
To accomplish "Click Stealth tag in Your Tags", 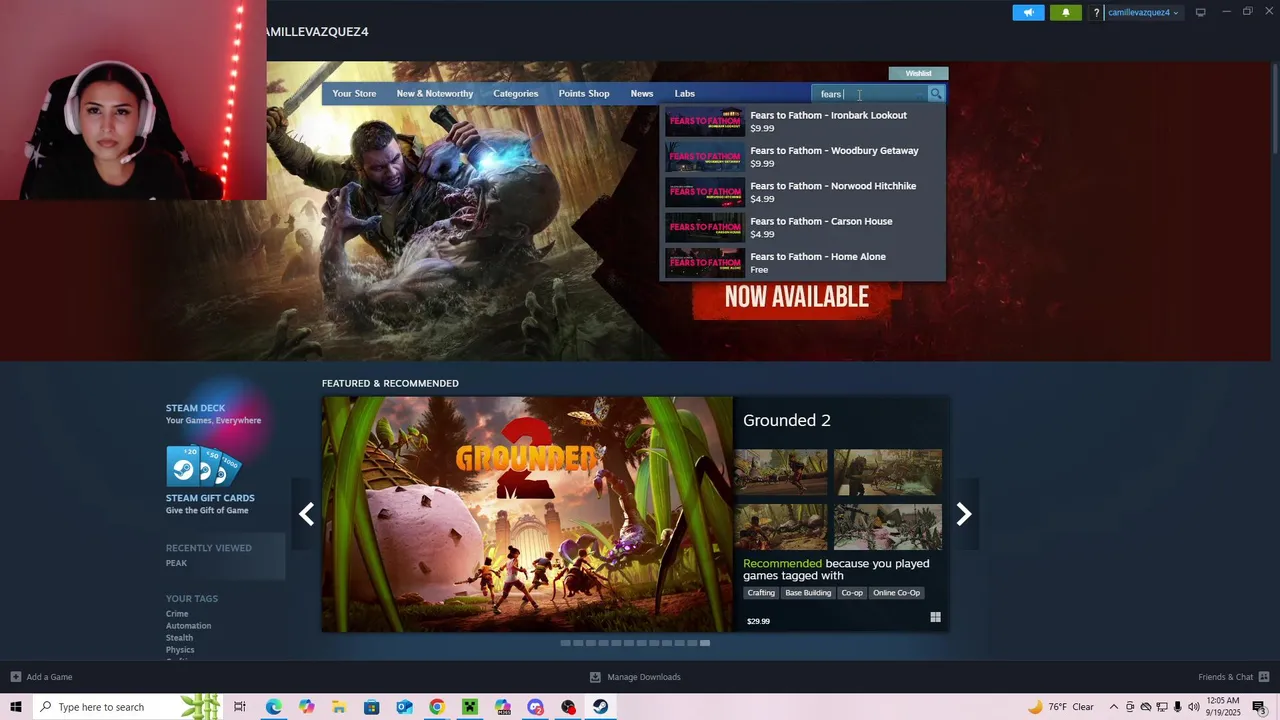I will pyautogui.click(x=179, y=638).
